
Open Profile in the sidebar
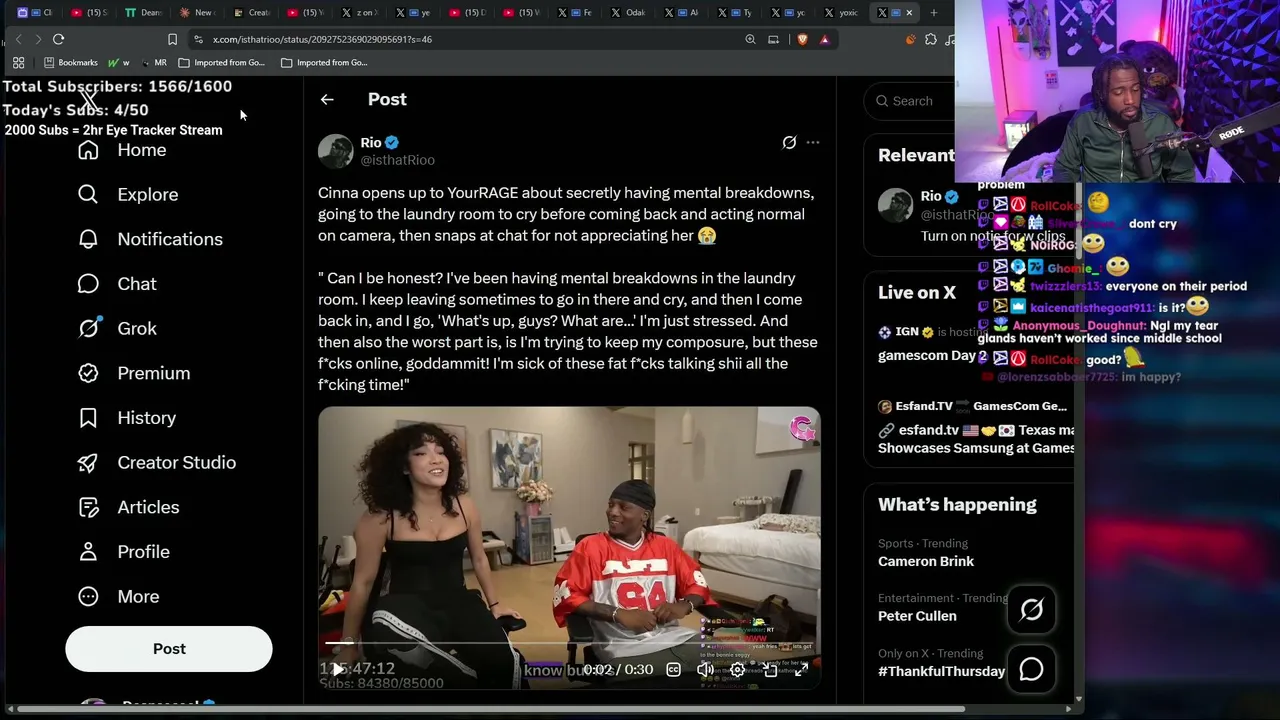click(123, 552)
